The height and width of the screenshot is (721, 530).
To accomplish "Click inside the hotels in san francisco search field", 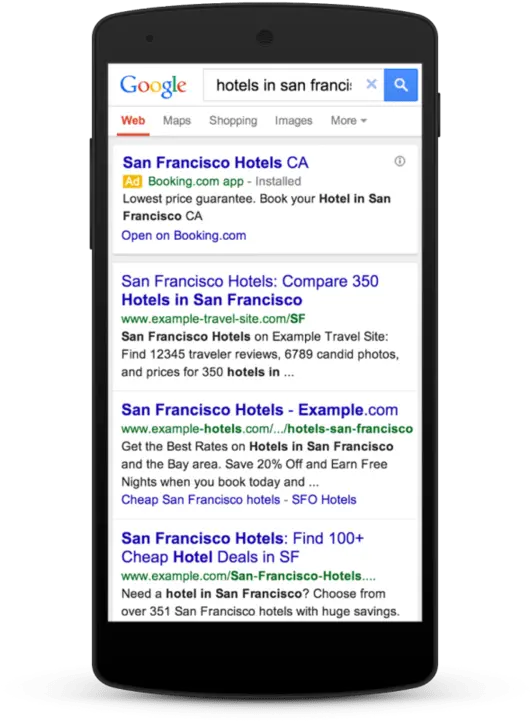I will point(283,85).
